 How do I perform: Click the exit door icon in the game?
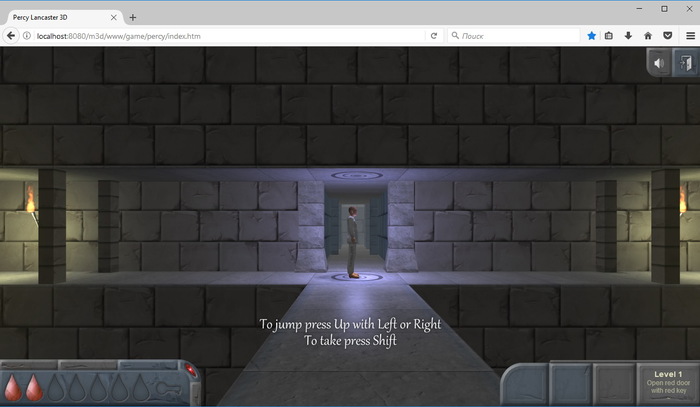(686, 63)
